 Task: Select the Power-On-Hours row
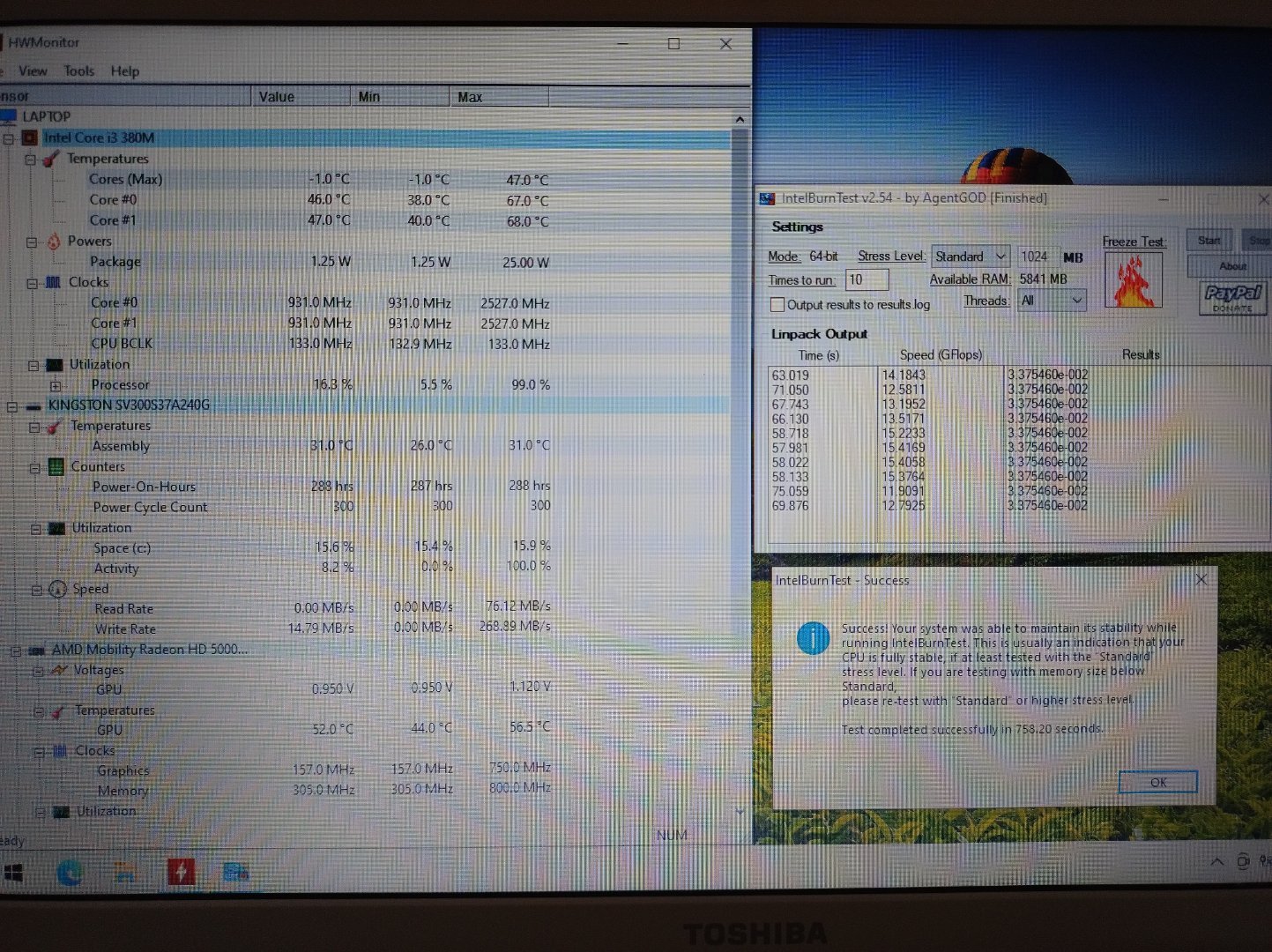coord(366,487)
